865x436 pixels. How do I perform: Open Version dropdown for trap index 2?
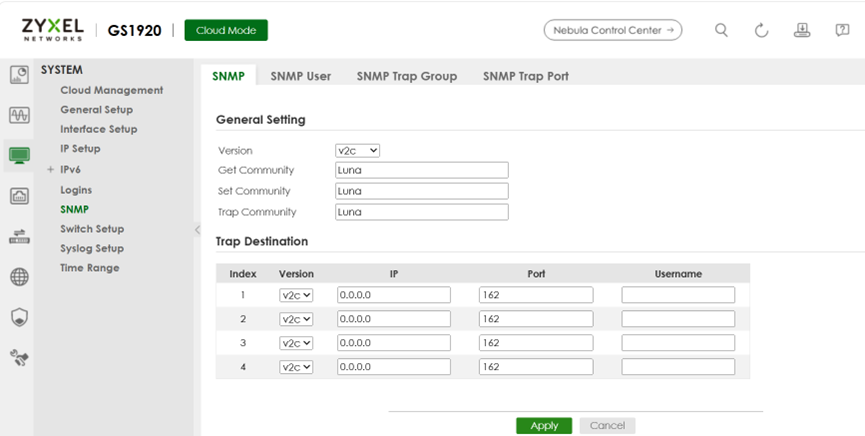pyautogui.click(x=296, y=319)
